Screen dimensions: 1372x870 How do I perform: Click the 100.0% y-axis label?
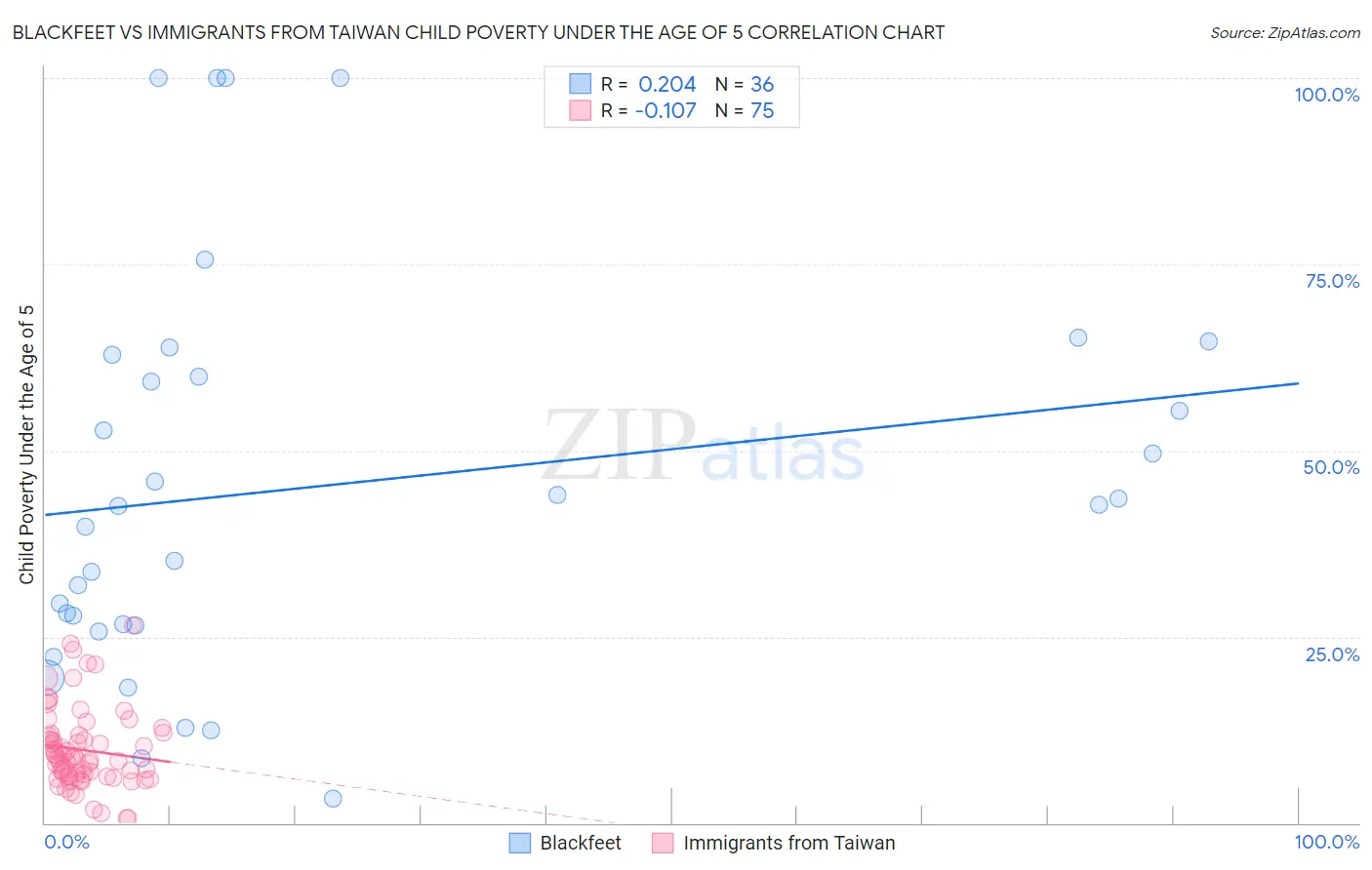point(1326,95)
